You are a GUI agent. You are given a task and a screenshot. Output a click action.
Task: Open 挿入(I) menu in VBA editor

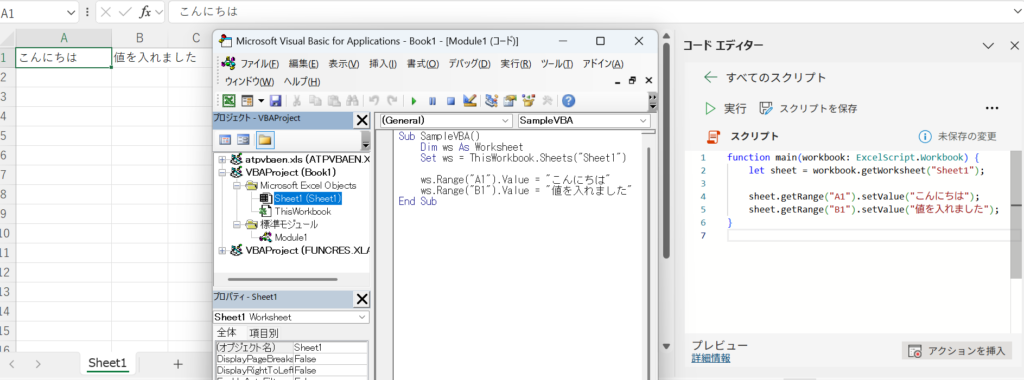coord(383,64)
